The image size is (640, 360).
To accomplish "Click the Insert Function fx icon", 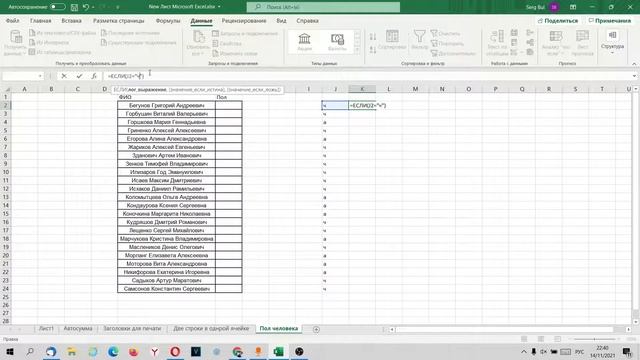I will [x=94, y=76].
